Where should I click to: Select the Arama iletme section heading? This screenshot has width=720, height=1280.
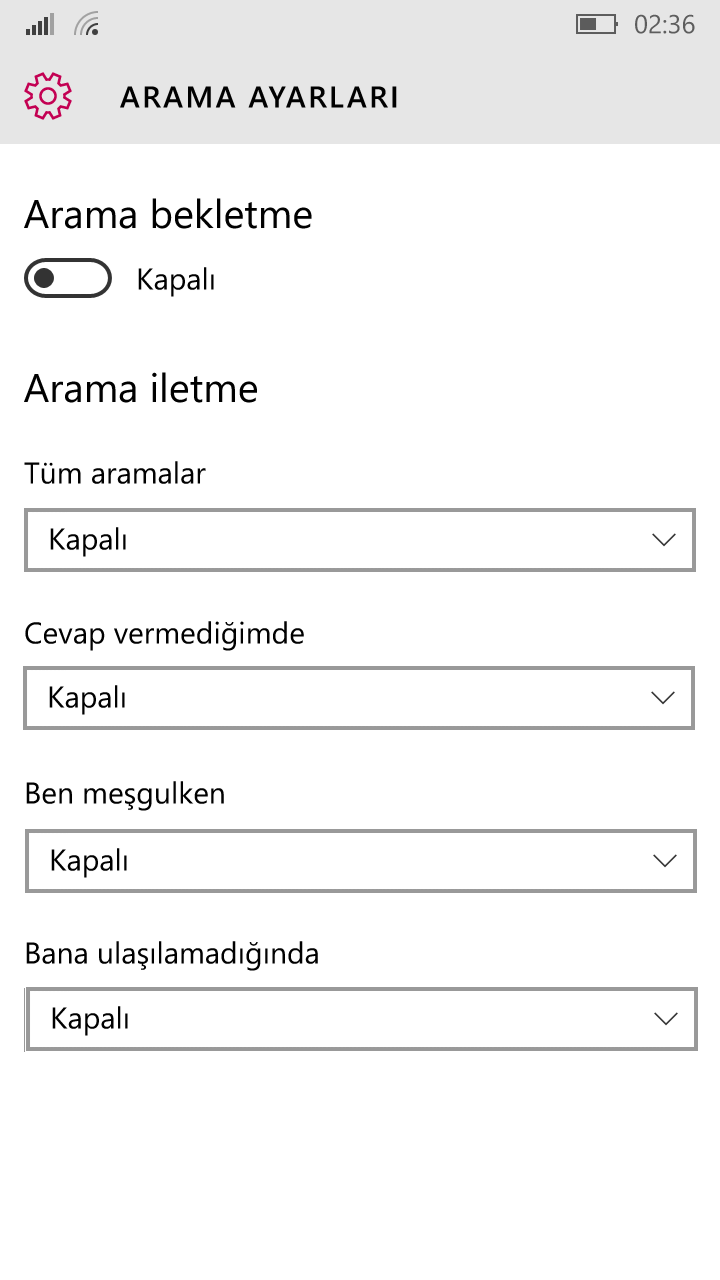tap(141, 389)
